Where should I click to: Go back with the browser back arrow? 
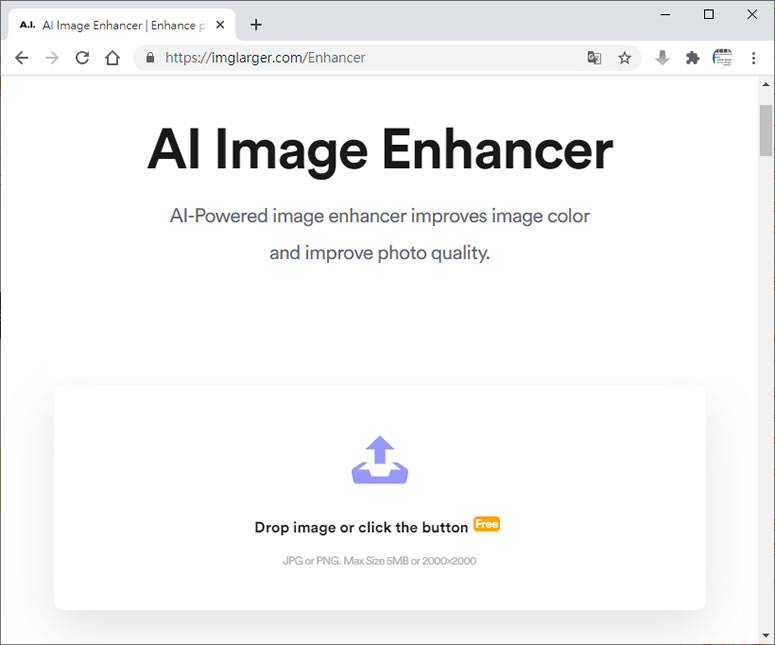[22, 58]
